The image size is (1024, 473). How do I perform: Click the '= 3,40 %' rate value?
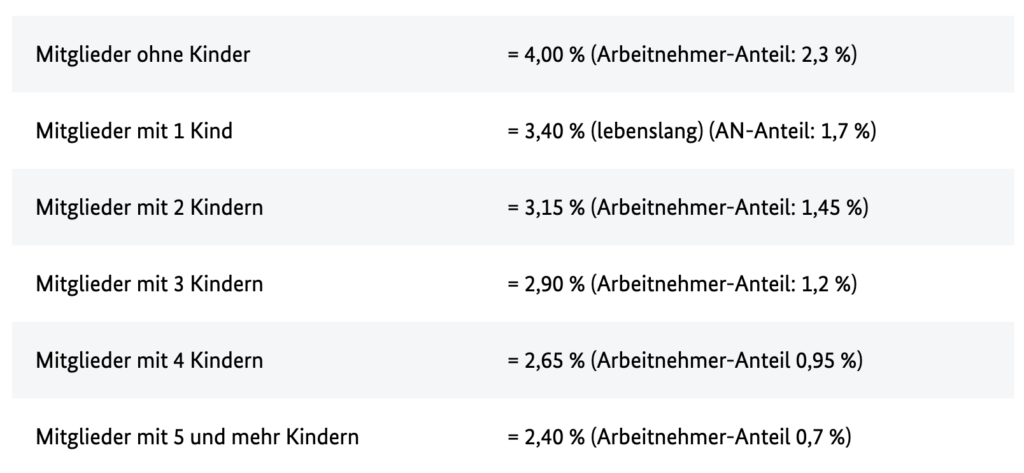tap(546, 131)
